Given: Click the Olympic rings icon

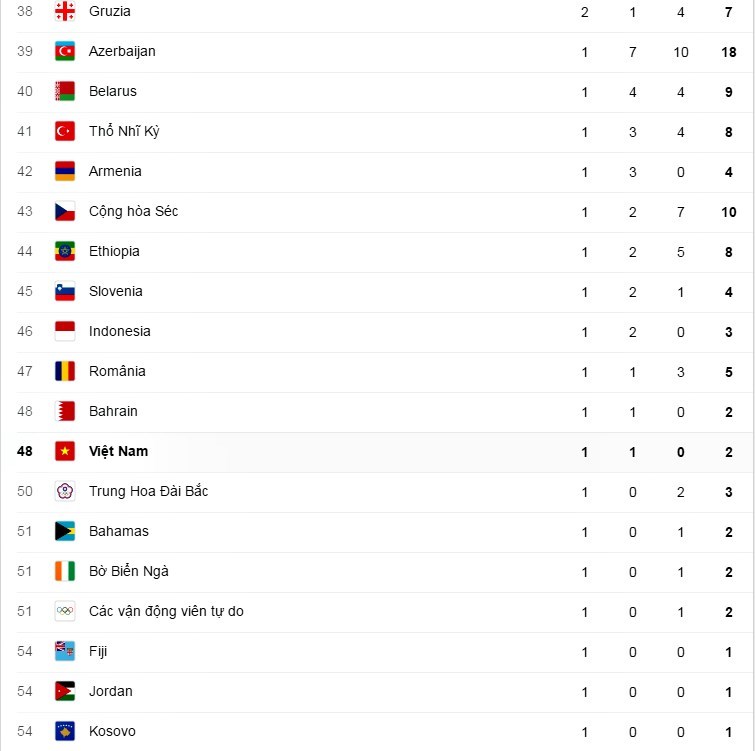Looking at the screenshot, I should click(65, 611).
